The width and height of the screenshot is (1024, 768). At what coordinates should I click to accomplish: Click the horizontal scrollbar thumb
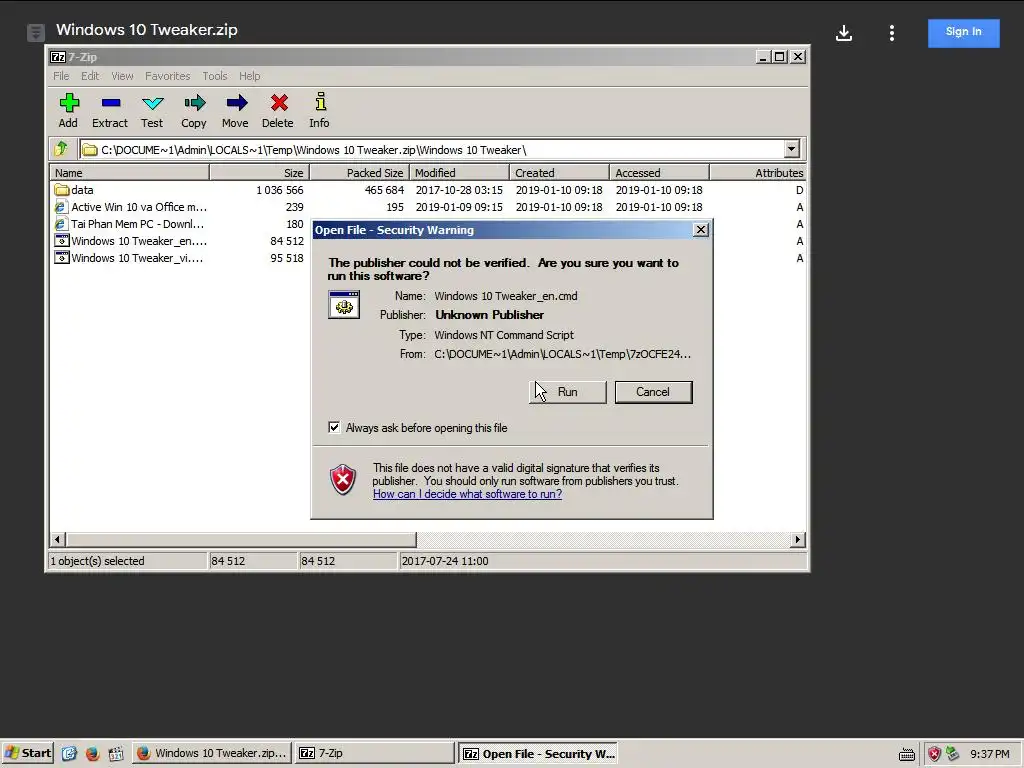[x=241, y=539]
